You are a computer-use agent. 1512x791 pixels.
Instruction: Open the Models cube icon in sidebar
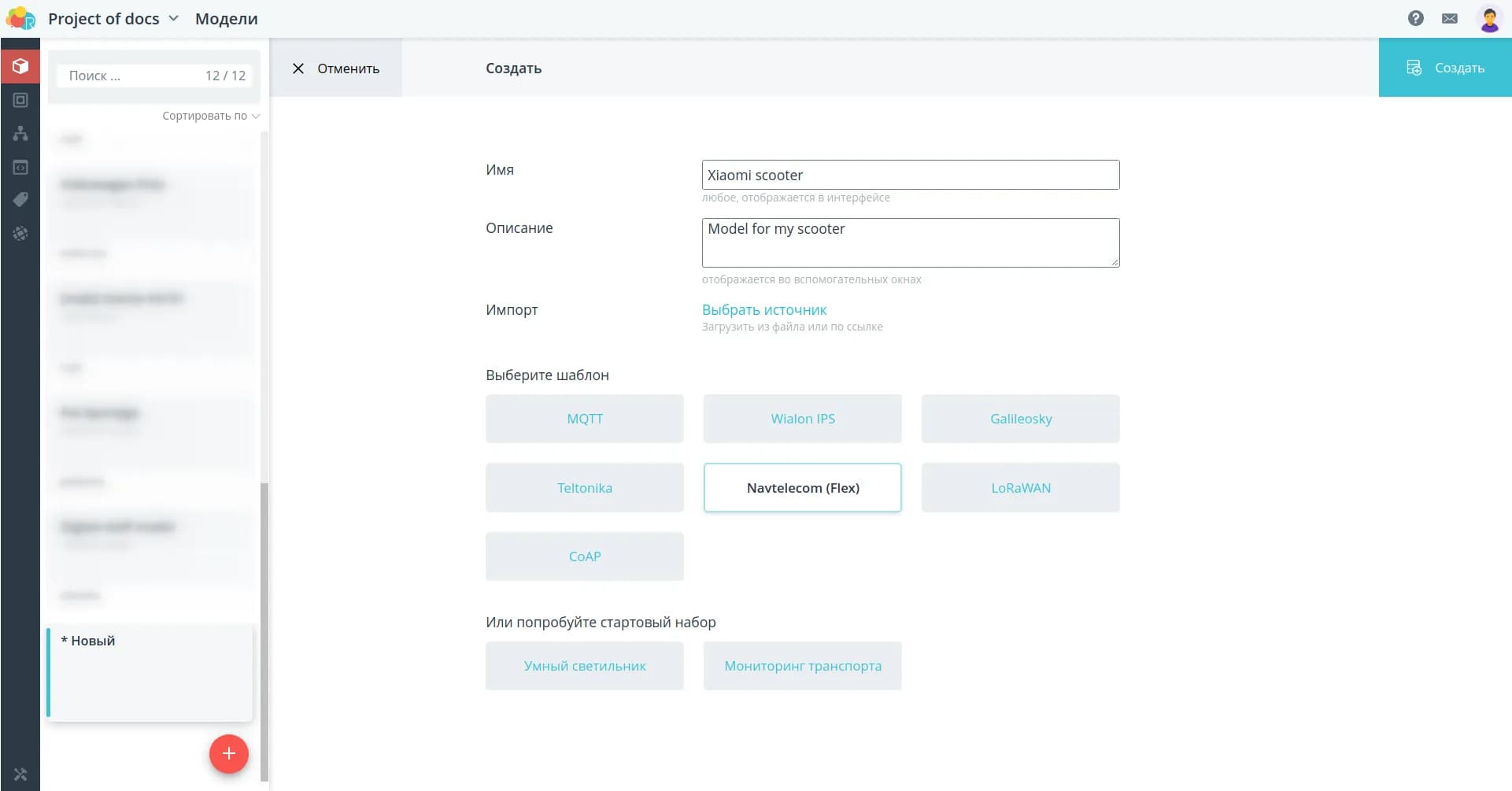tap(20, 66)
